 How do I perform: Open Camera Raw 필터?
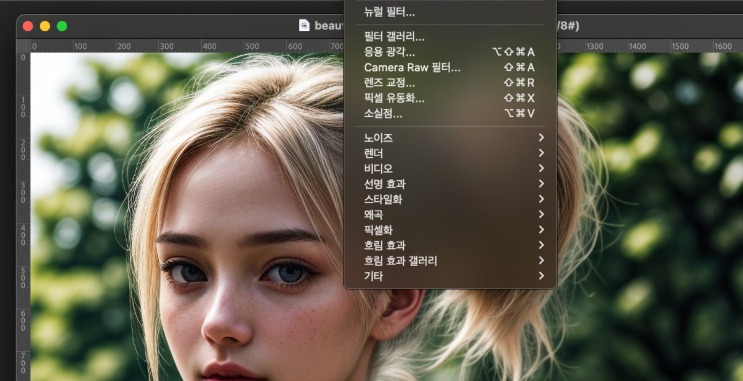pyautogui.click(x=450, y=67)
